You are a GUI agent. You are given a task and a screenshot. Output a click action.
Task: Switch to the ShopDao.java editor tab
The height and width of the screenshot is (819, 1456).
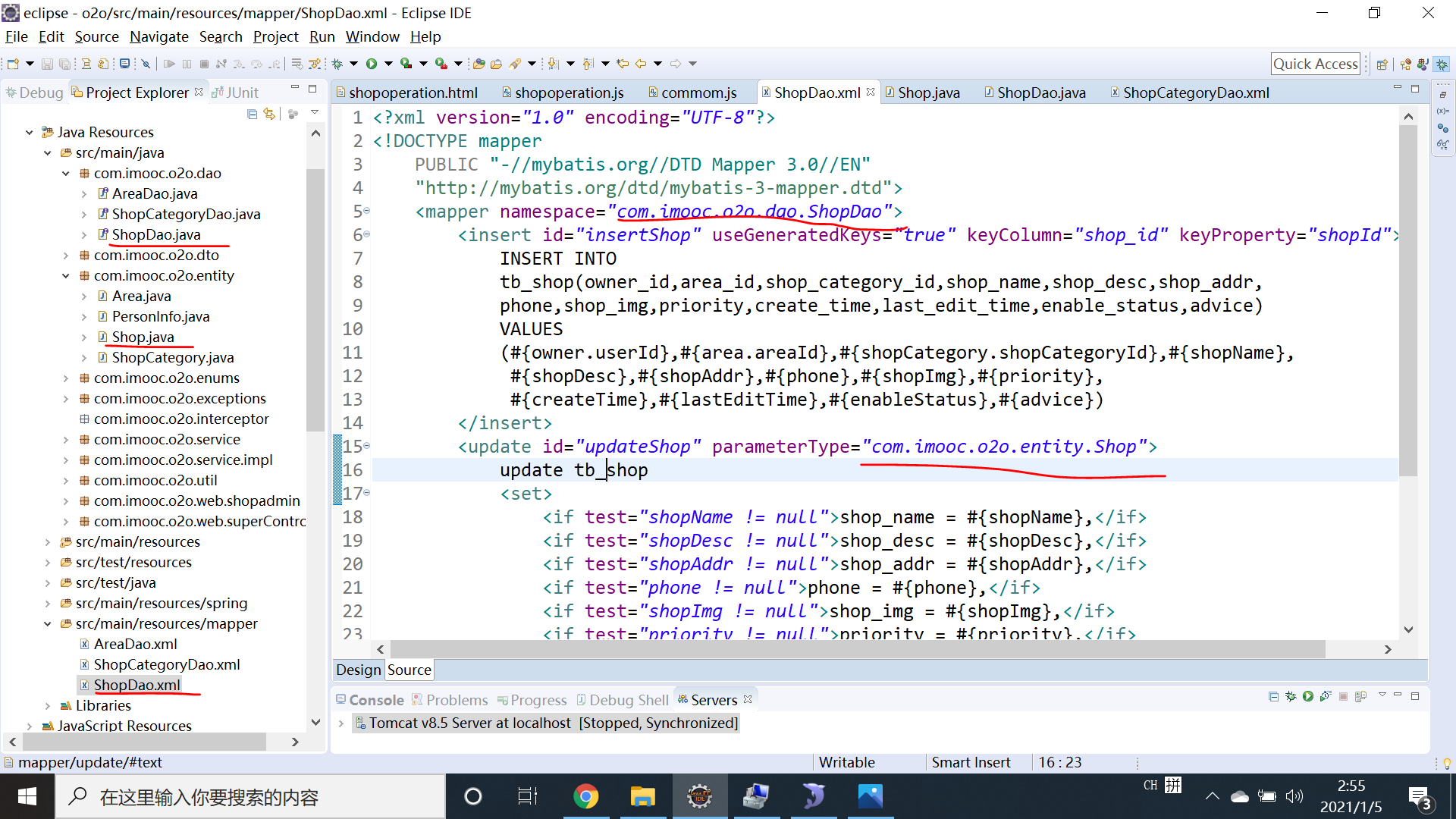coord(1040,93)
